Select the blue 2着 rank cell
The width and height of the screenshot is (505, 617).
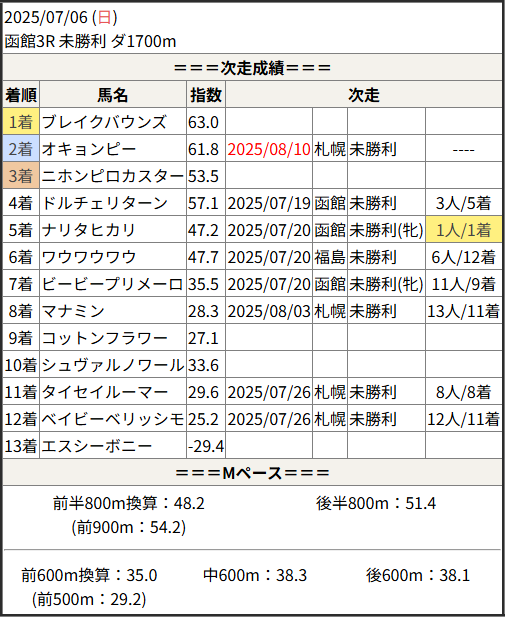coord(21,149)
